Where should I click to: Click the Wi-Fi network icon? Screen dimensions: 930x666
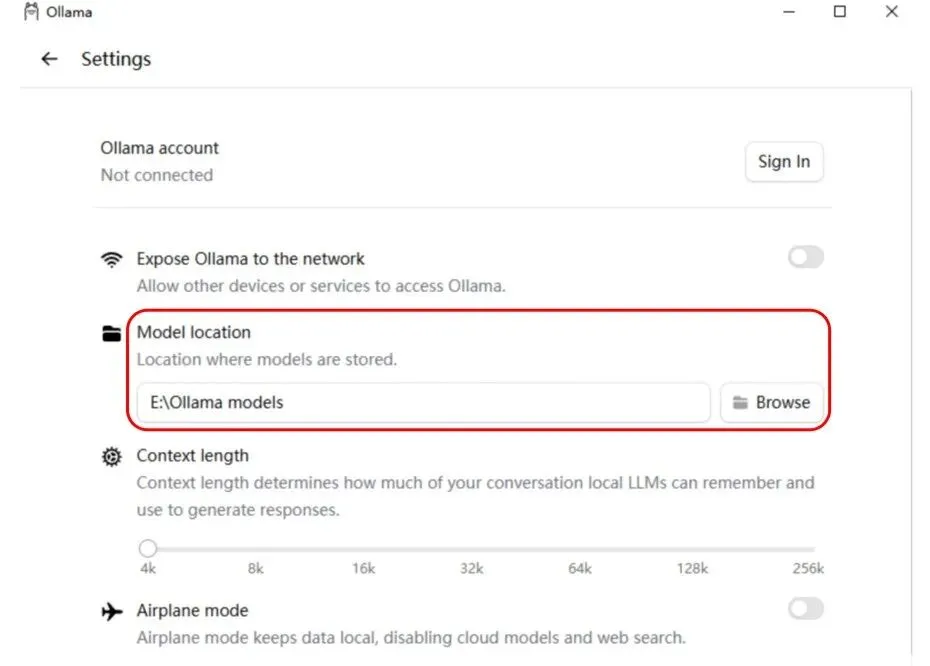tap(112, 260)
